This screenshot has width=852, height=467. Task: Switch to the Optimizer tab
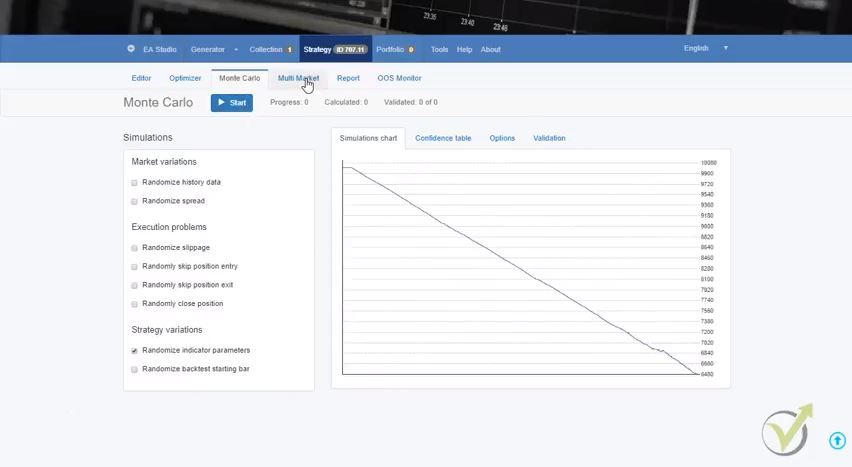coord(185,78)
